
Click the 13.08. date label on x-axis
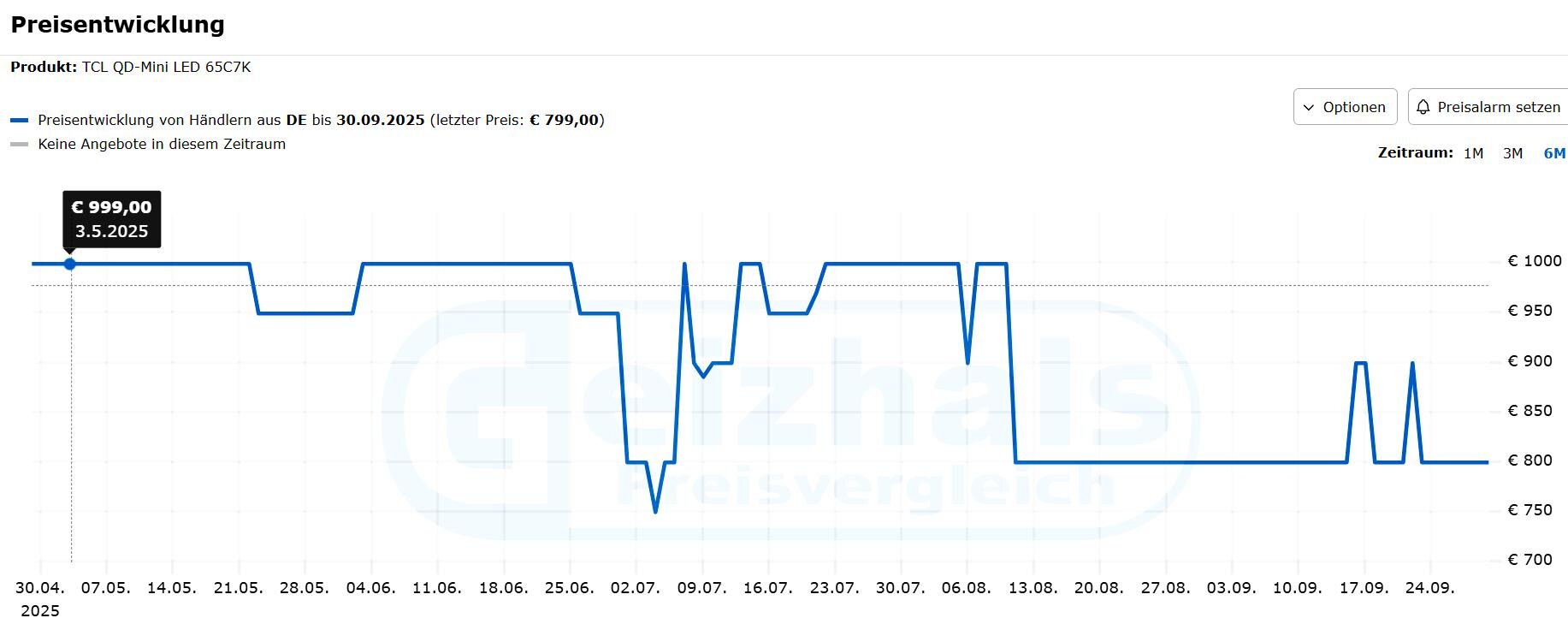[x=1033, y=588]
